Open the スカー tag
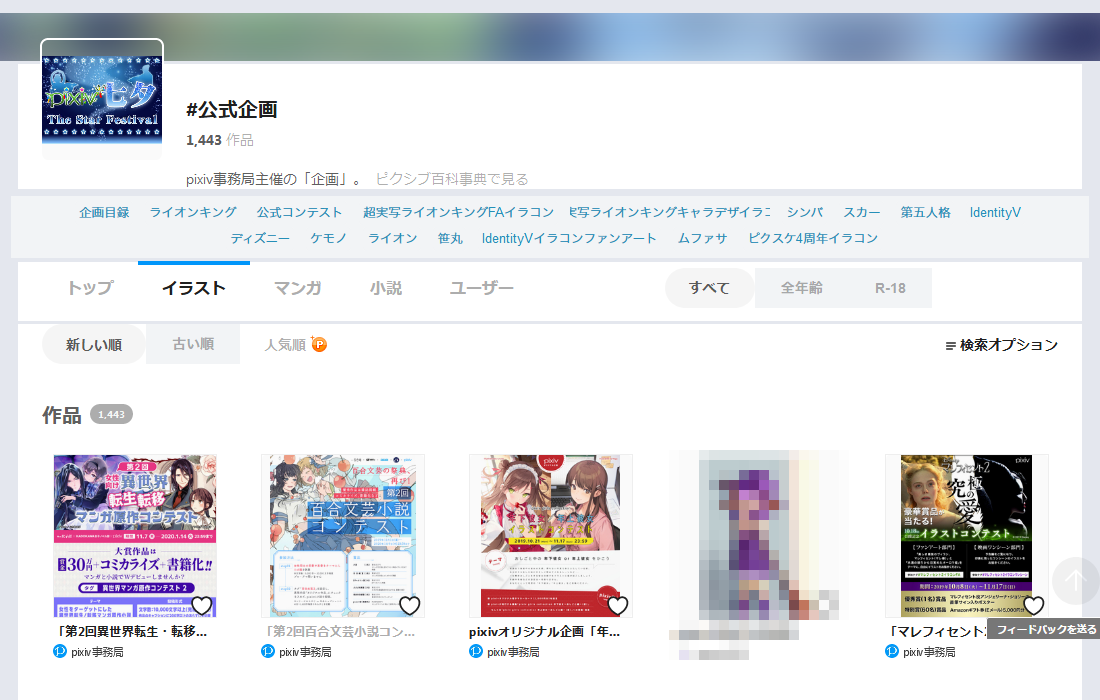The image size is (1100, 700). [861, 213]
